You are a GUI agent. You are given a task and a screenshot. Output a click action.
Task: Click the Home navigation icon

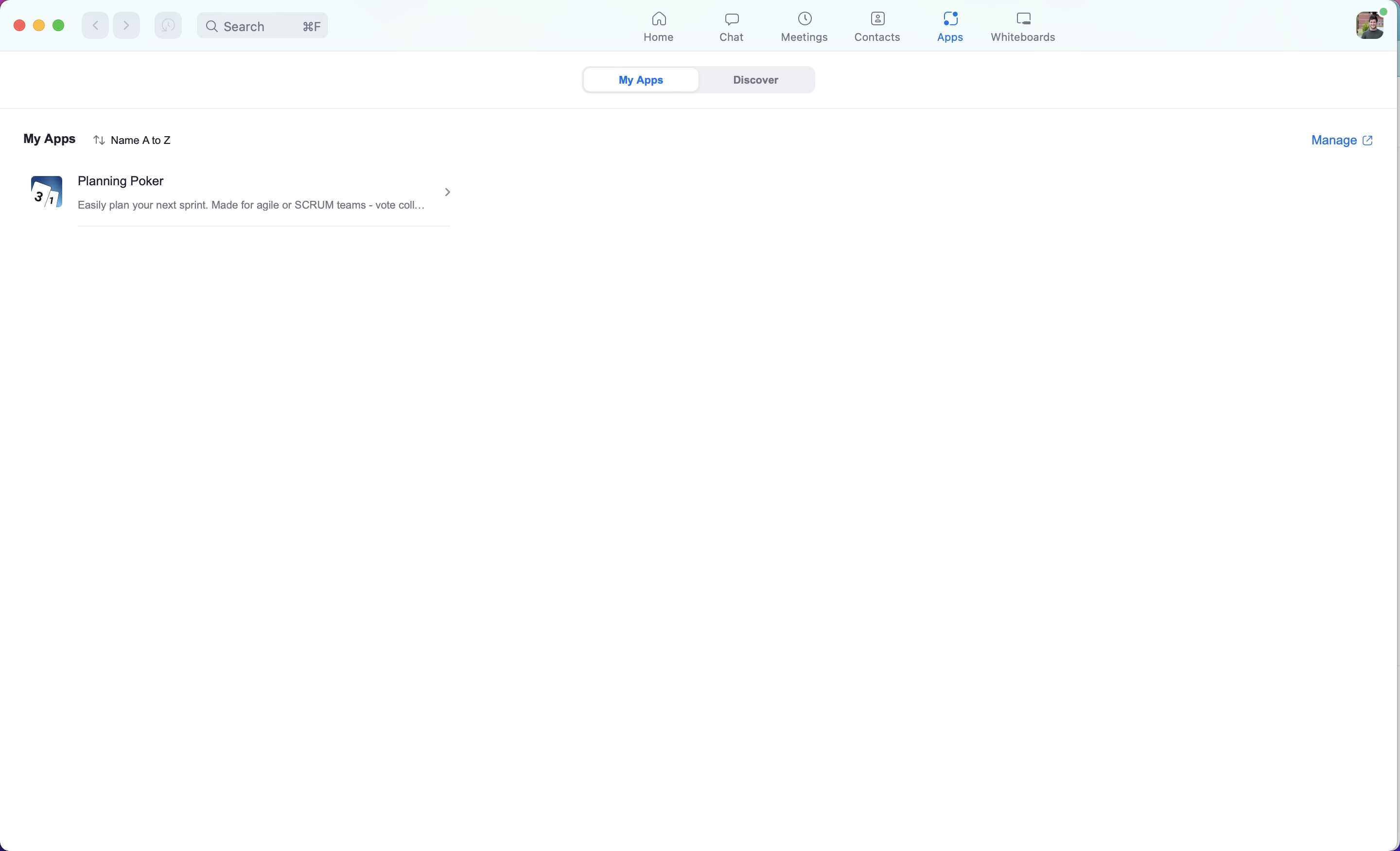(x=658, y=18)
